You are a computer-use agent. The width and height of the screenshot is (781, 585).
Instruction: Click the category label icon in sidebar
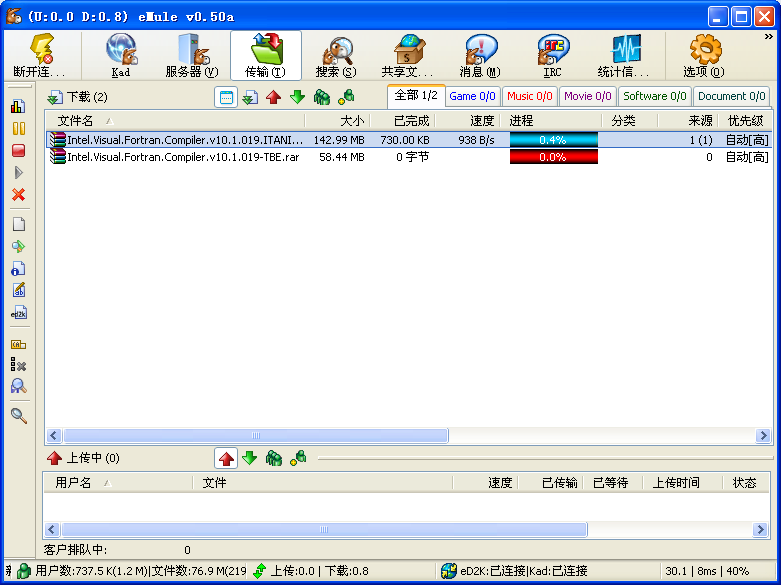[18, 344]
